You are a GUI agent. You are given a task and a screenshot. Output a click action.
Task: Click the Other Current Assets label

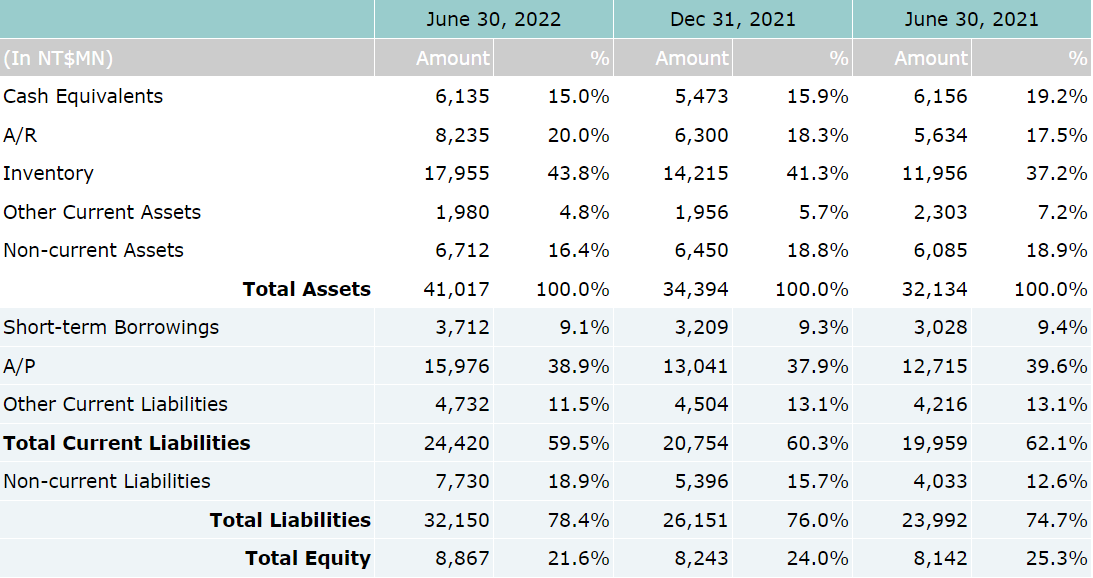pos(102,212)
